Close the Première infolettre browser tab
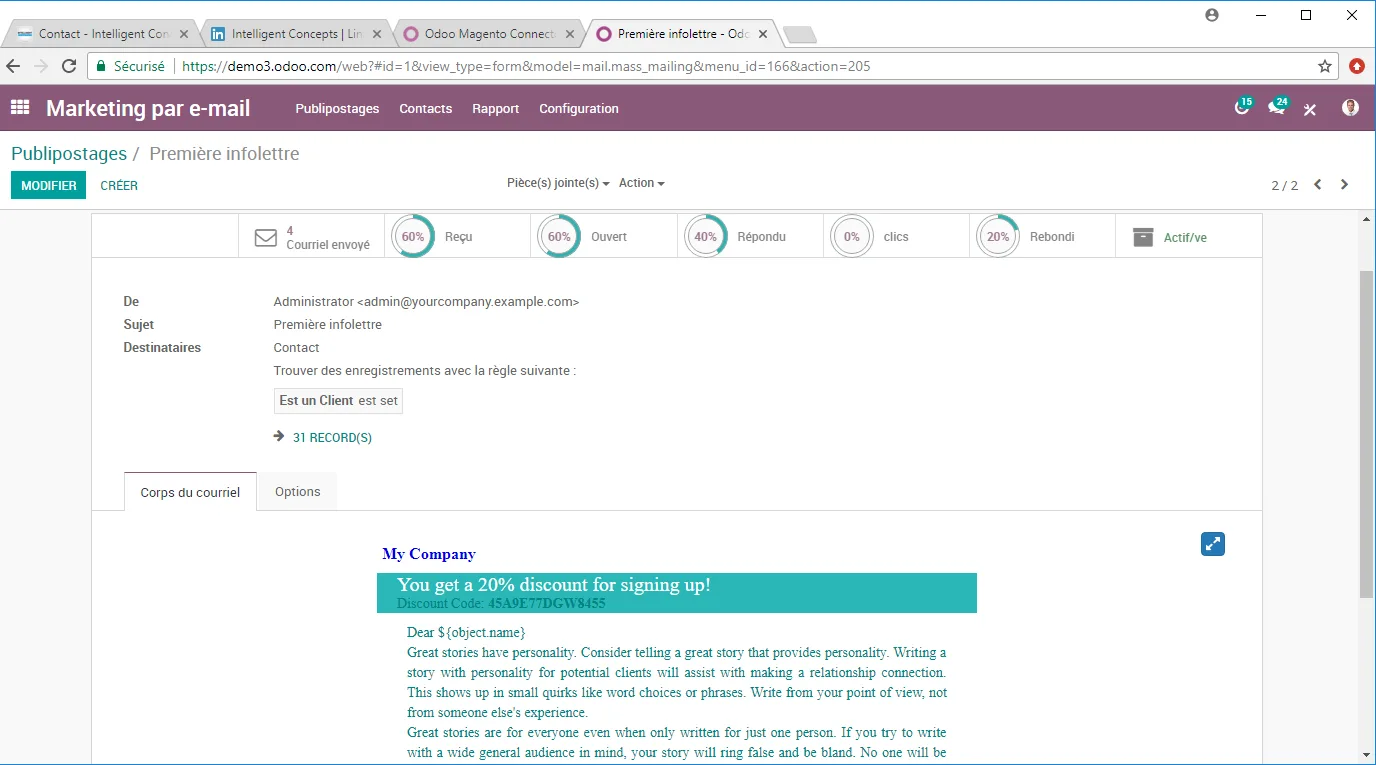The width and height of the screenshot is (1376, 765). coord(764,34)
